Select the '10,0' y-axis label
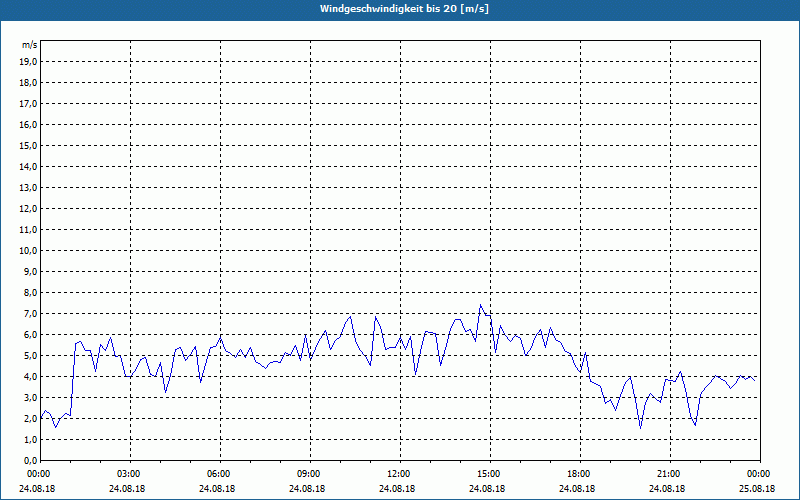Screen dimensions: 800x500 click(28, 251)
